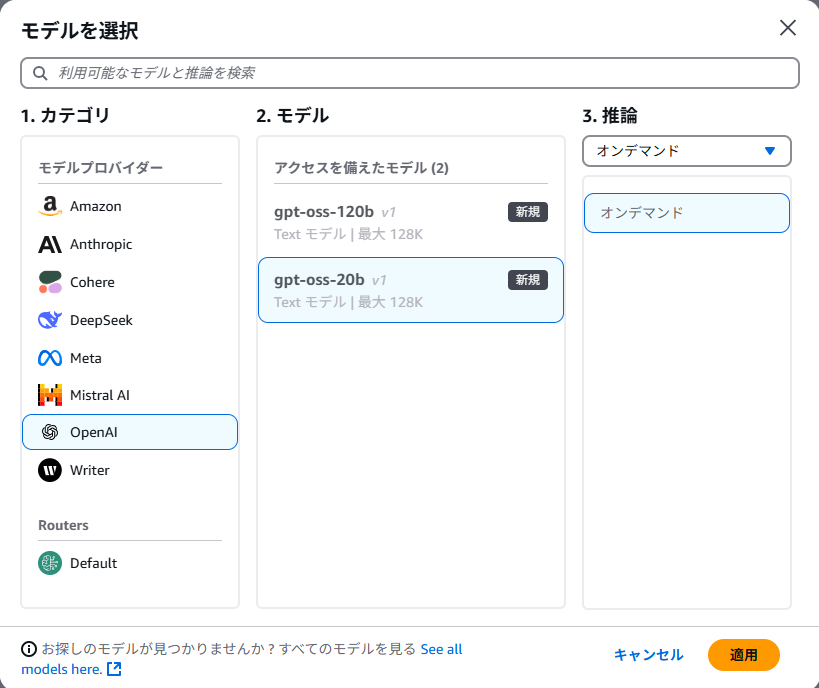Click the 'Routers' section heading
Viewport: 819px width, 688px height.
(x=63, y=525)
